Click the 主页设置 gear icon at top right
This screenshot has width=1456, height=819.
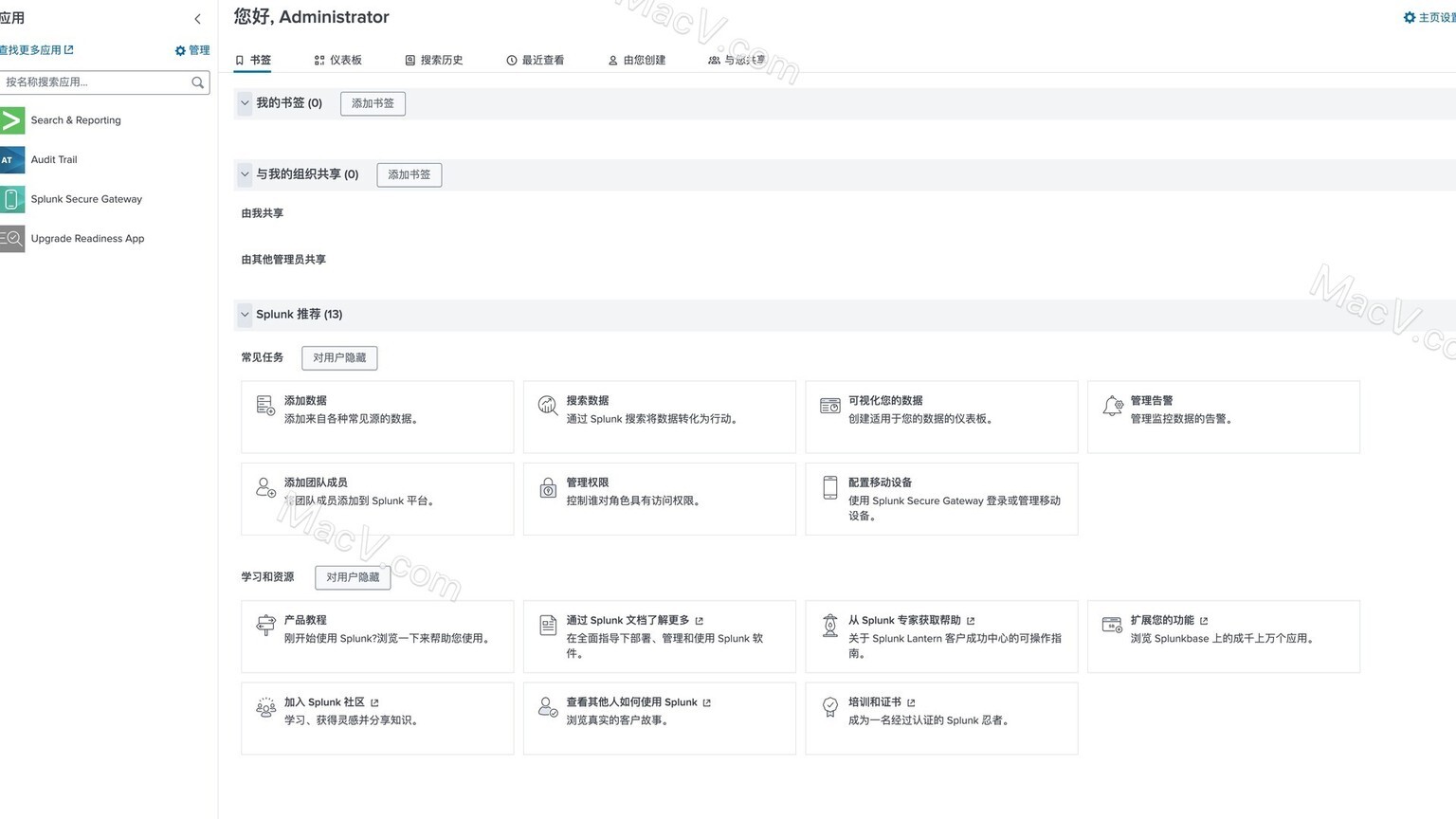(1409, 17)
